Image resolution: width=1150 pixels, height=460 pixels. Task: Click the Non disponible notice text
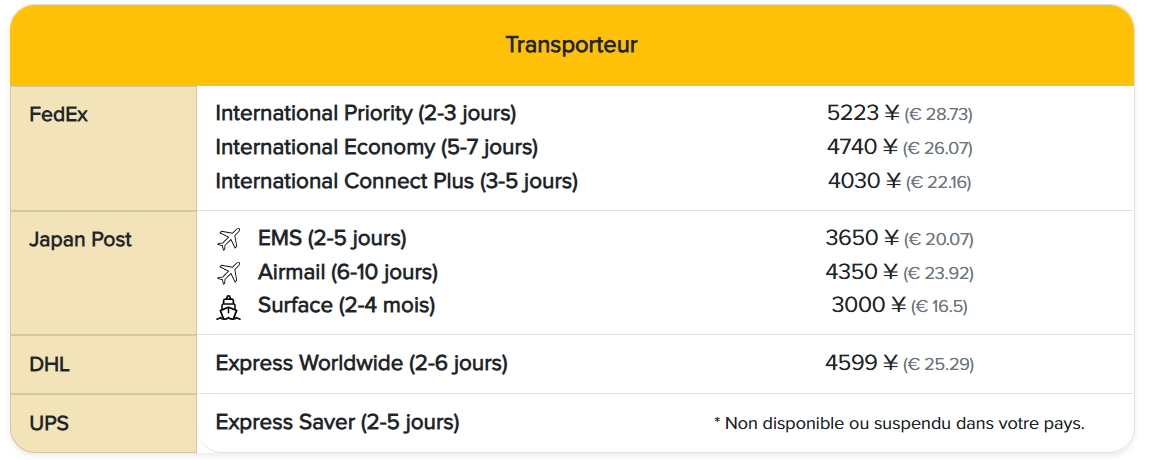[898, 423]
